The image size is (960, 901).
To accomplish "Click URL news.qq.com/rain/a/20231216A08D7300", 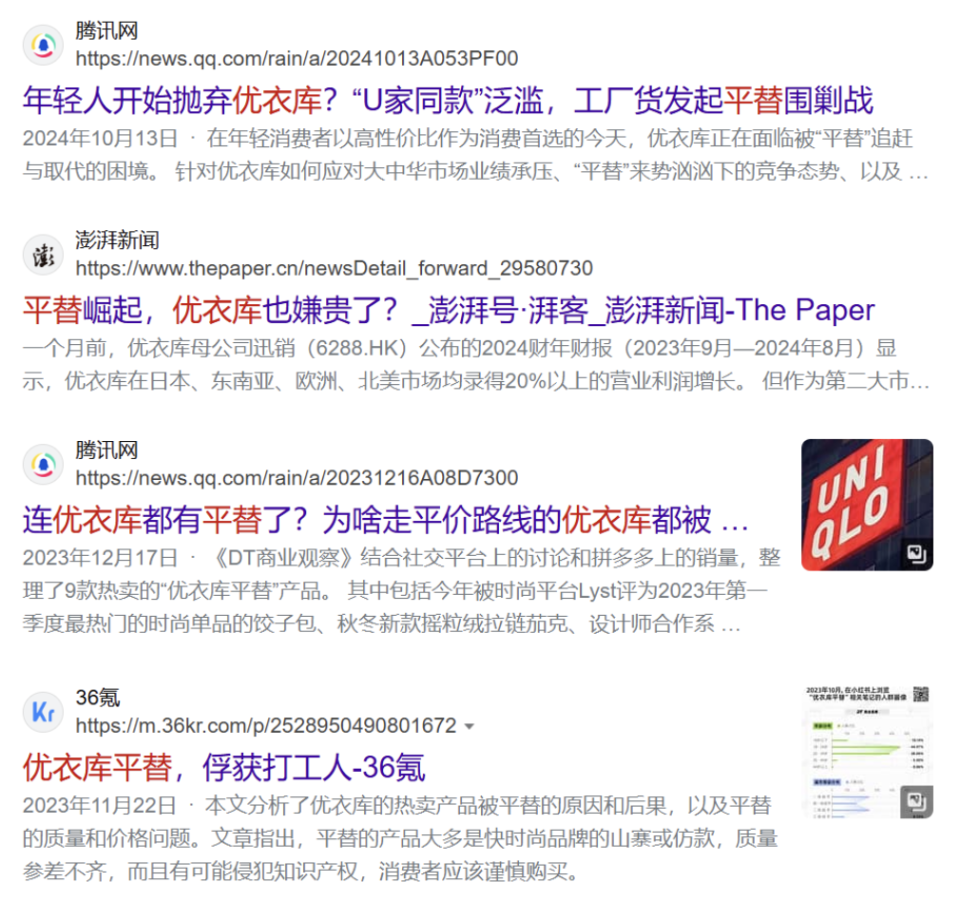I will (297, 478).
